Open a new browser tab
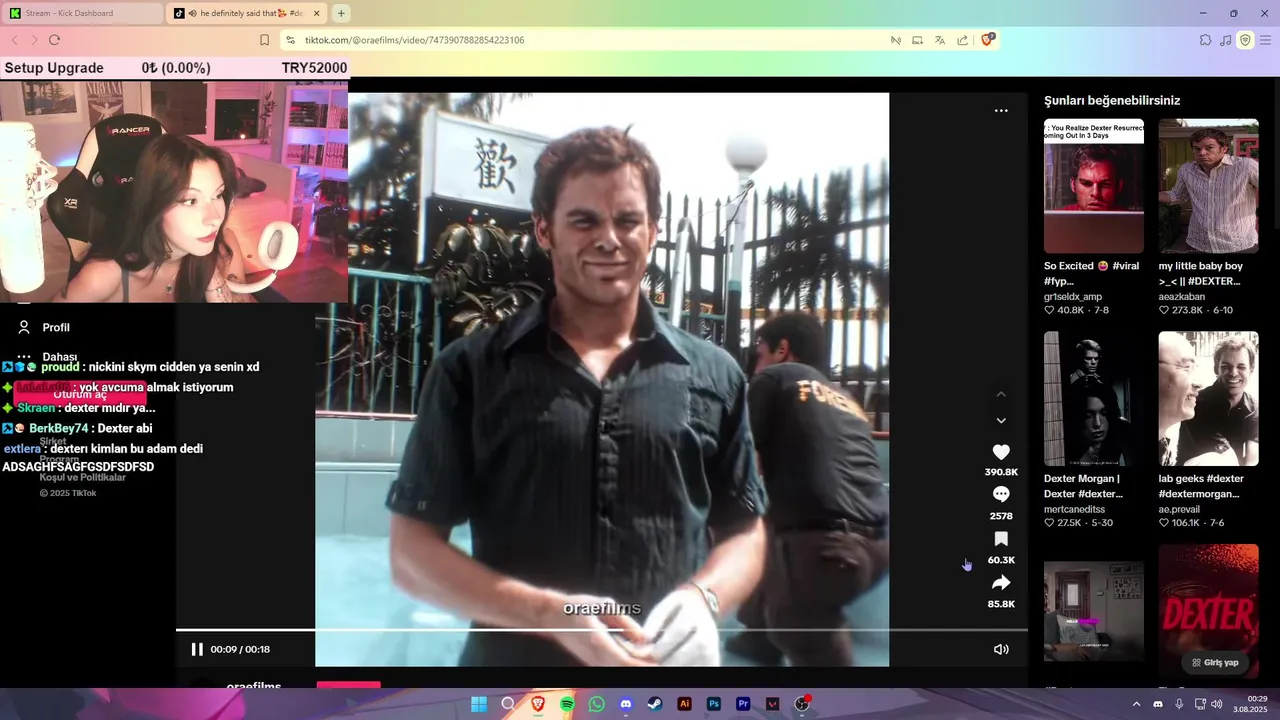This screenshot has width=1280, height=720. 341,13
